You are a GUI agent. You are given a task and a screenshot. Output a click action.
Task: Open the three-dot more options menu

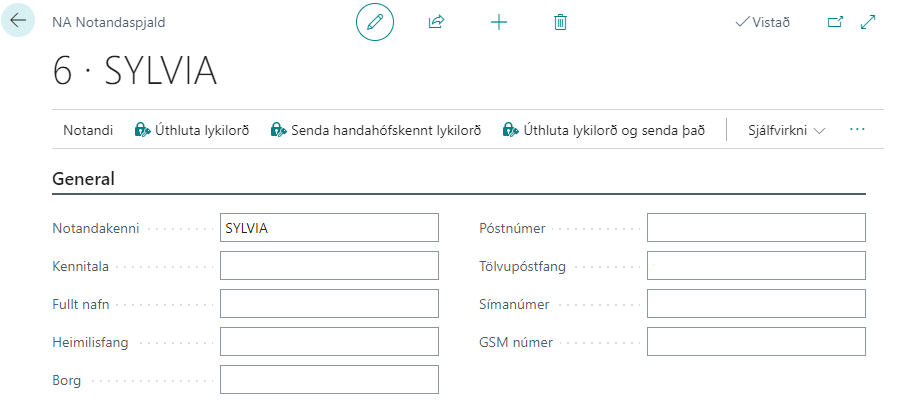pos(857,130)
